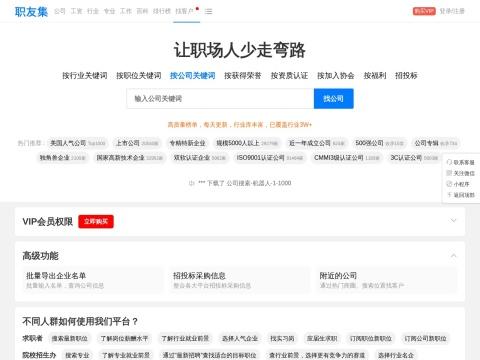The width and height of the screenshot is (480, 360).
Task: Switch to 按资质认证 search tab
Action: [289, 76]
